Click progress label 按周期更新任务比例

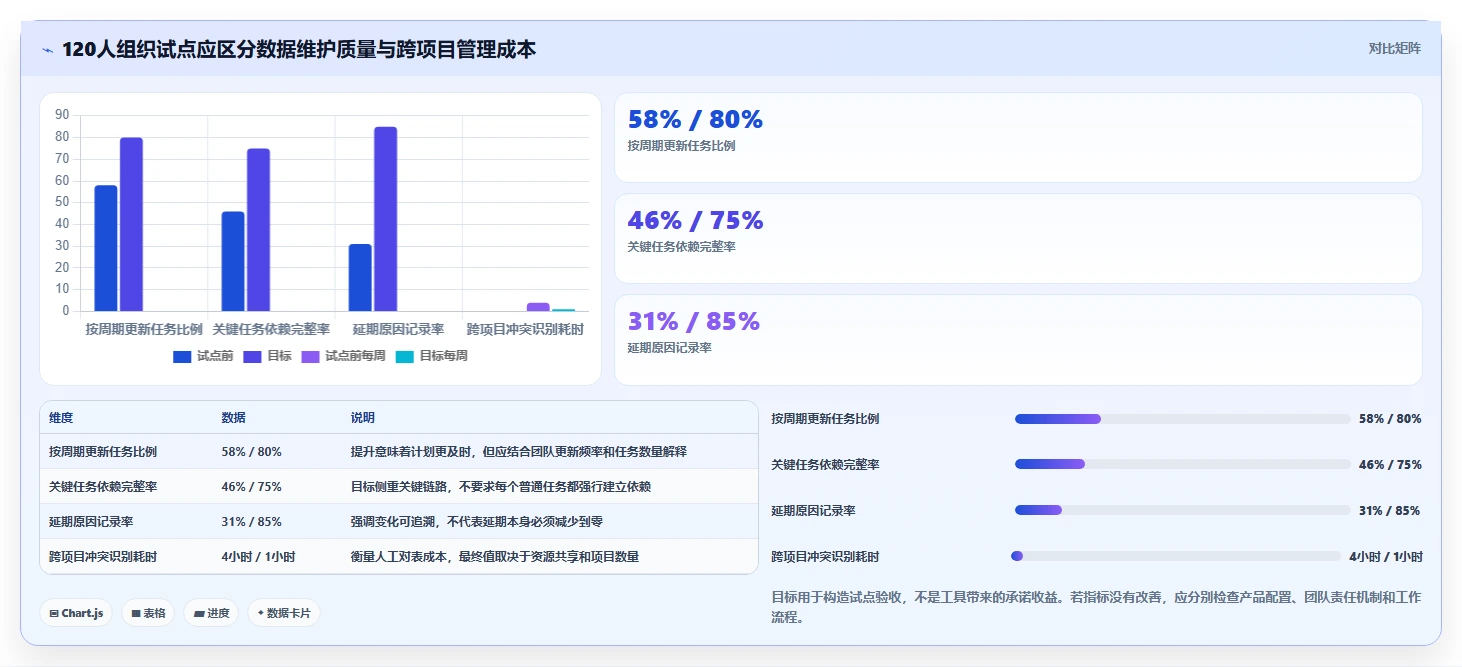[825, 419]
